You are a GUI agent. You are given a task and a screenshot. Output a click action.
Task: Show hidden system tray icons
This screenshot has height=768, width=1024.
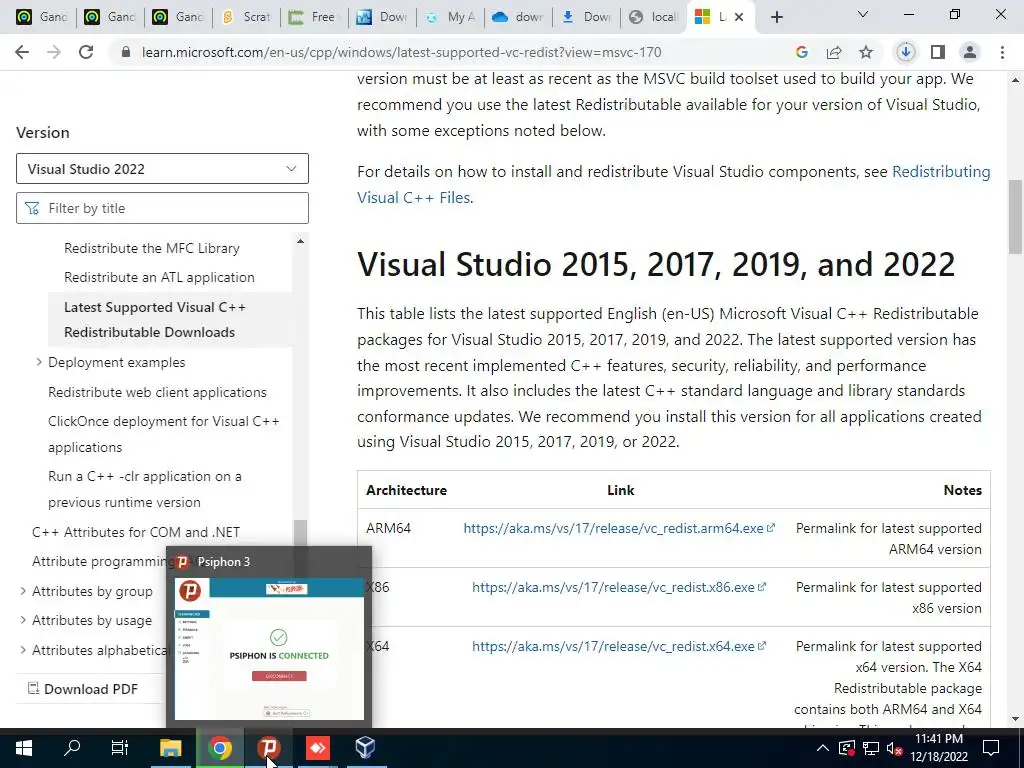pyautogui.click(x=823, y=748)
